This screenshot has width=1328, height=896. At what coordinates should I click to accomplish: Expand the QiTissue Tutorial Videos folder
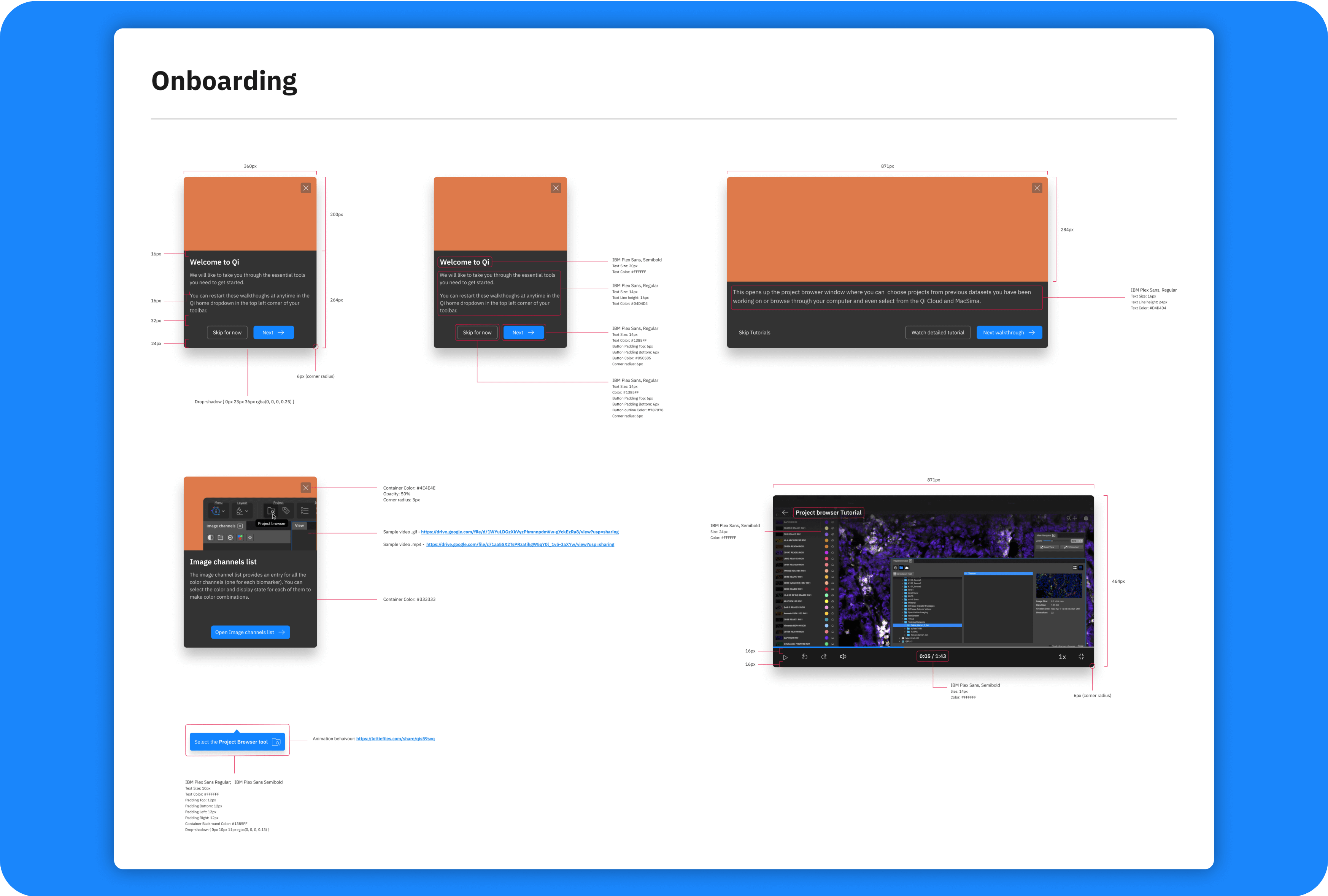902,609
